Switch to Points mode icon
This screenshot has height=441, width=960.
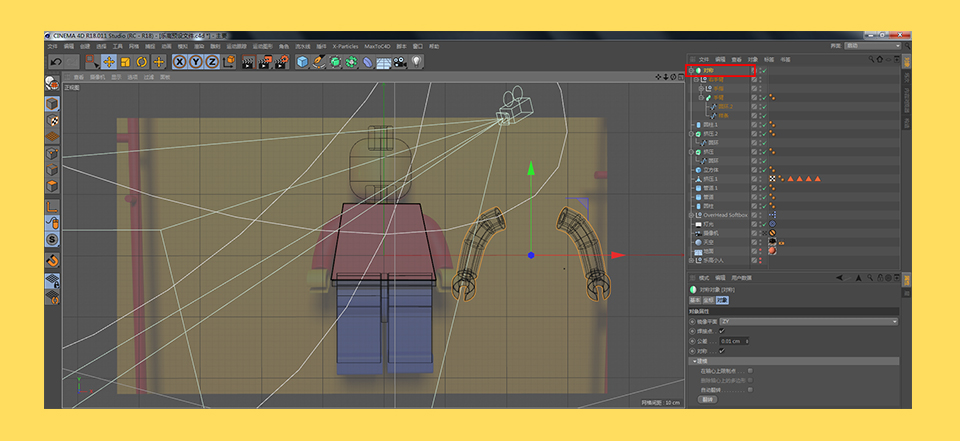point(52,153)
